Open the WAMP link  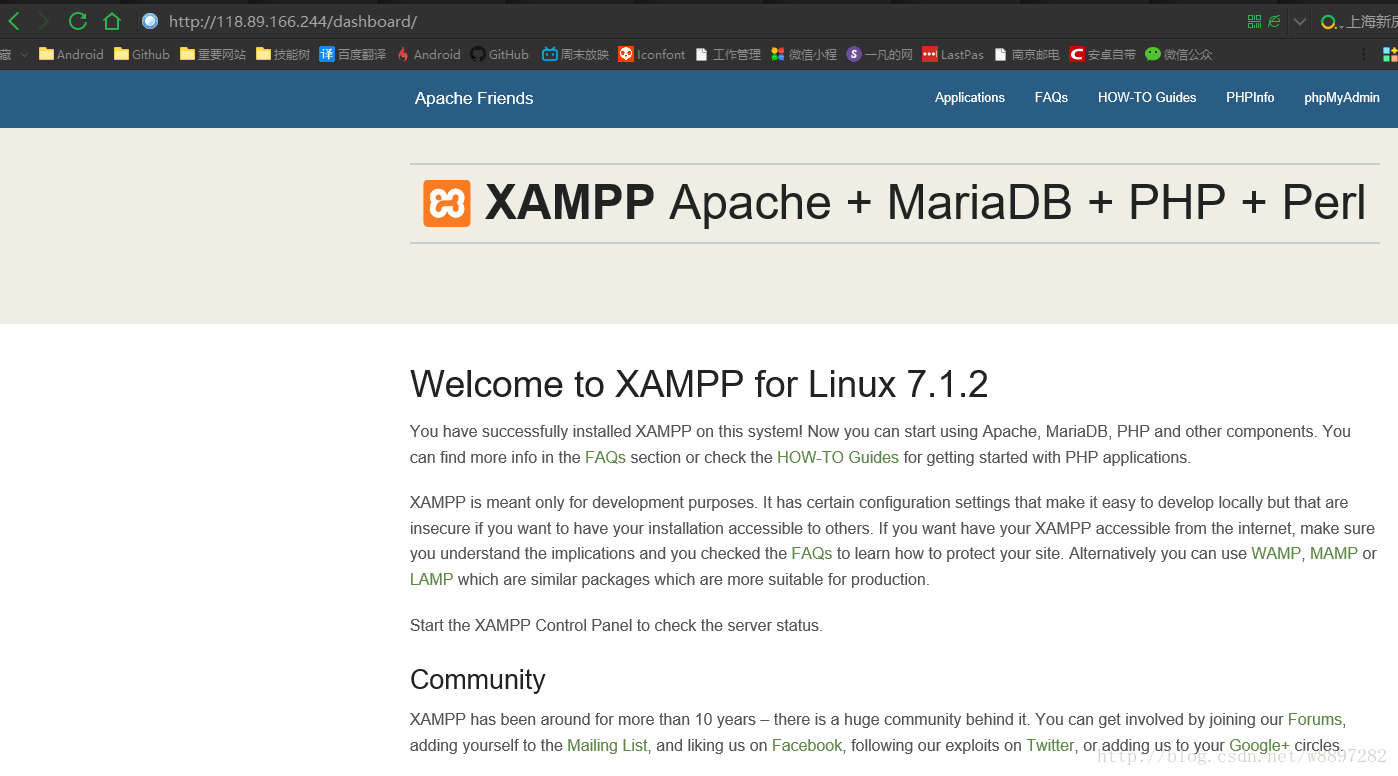coord(1276,553)
